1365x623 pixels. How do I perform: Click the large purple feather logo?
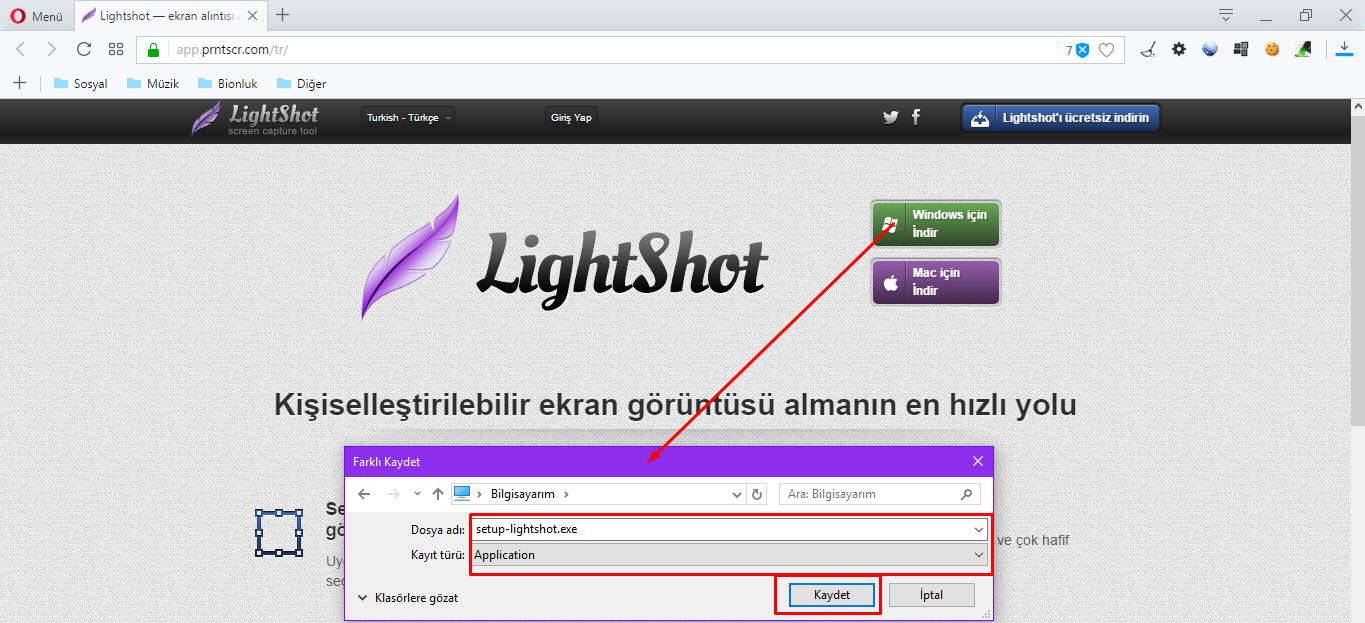(x=410, y=257)
